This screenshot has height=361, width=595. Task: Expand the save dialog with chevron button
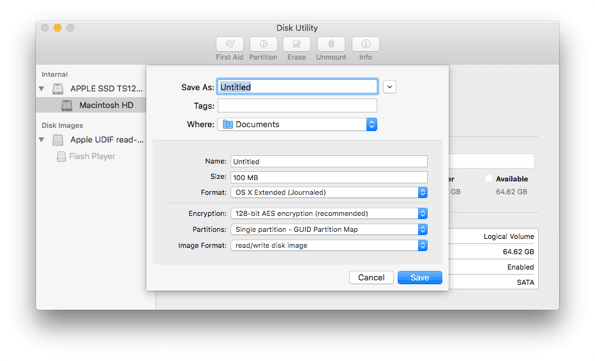click(389, 87)
